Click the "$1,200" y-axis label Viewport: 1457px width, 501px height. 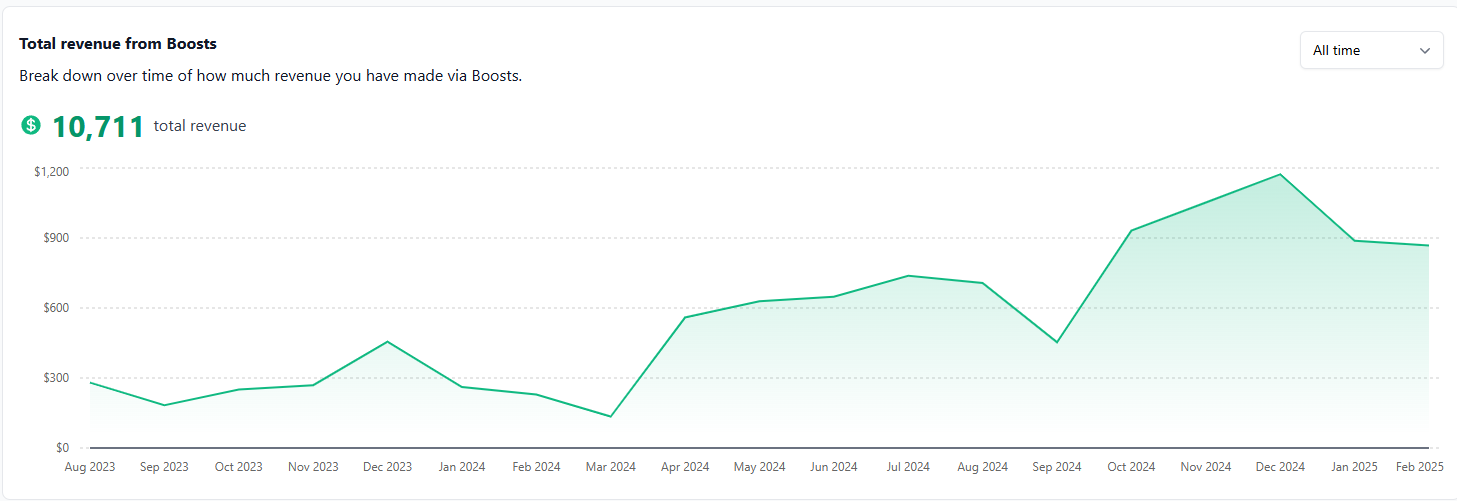point(51,172)
